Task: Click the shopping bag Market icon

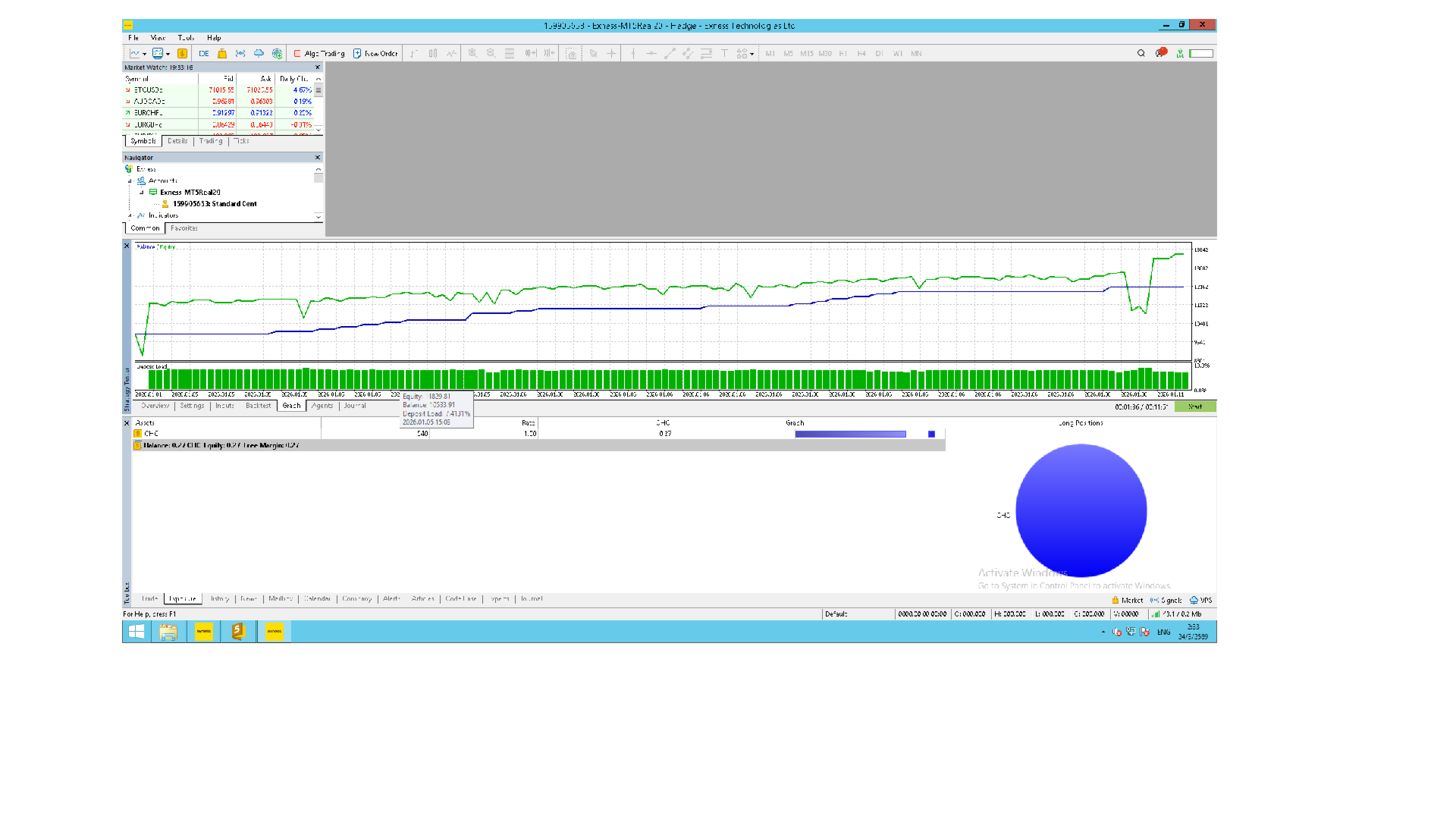Action: tap(222, 54)
